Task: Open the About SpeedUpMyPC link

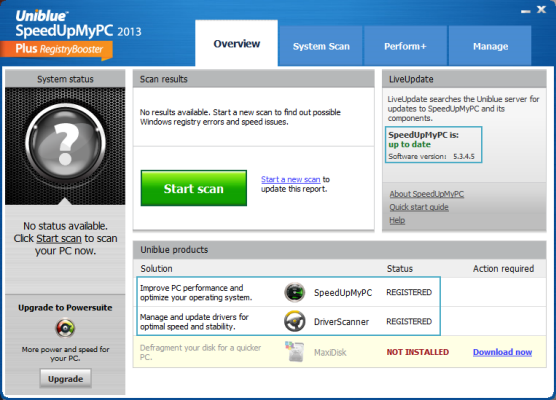Action: pos(427,194)
